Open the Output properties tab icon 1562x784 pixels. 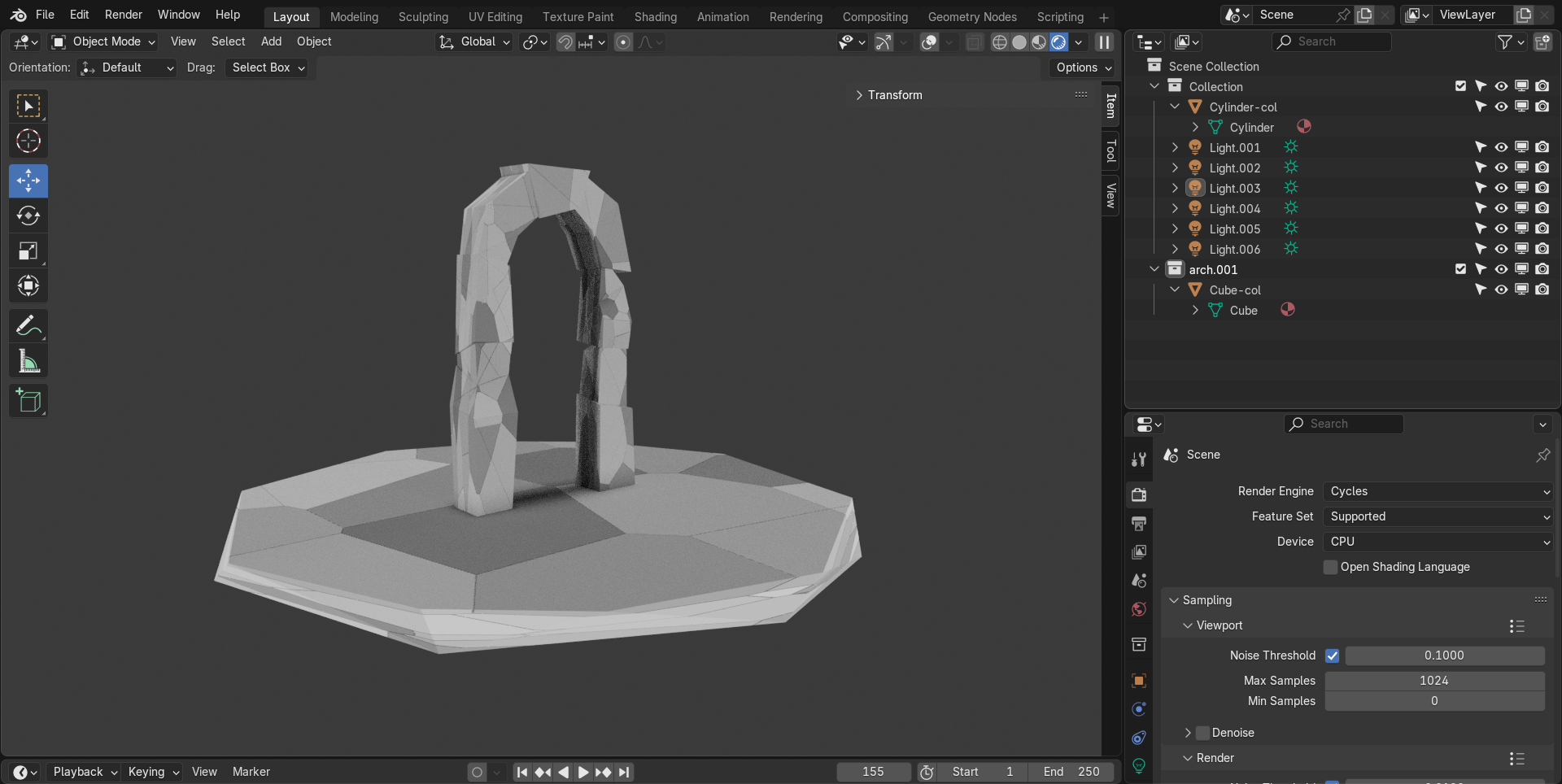click(x=1139, y=524)
